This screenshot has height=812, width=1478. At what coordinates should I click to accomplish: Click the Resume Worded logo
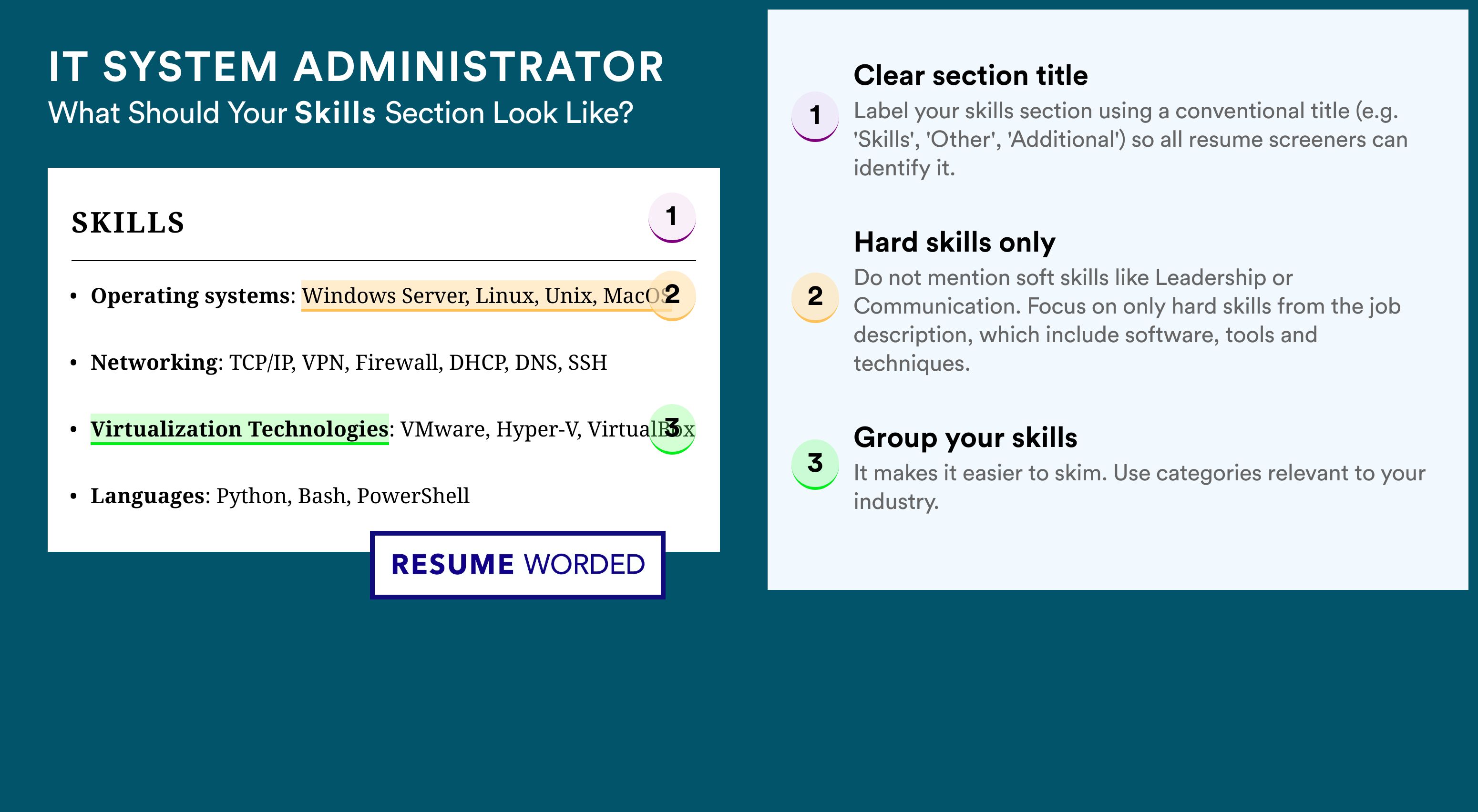(x=517, y=565)
